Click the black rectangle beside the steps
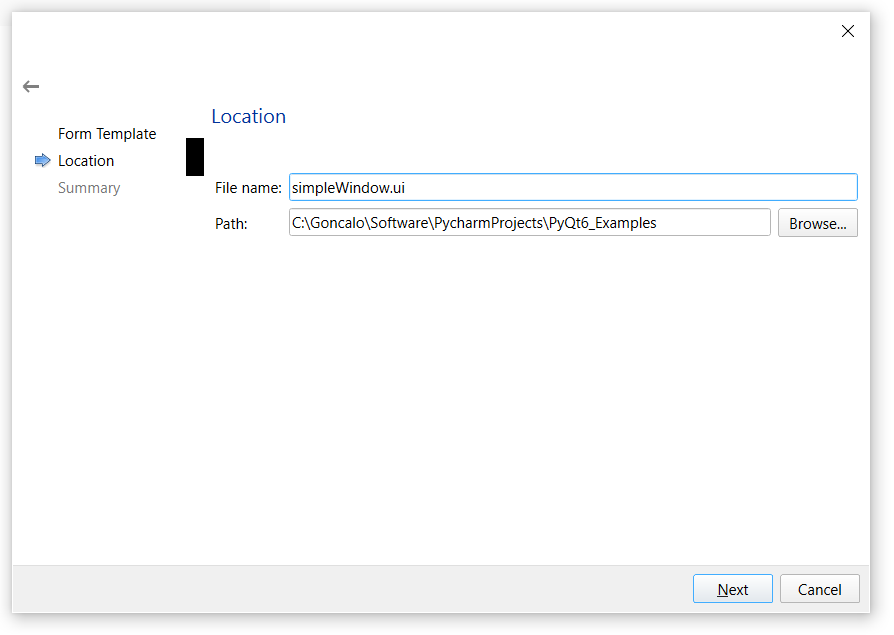This screenshot has width=894, height=635. tap(195, 157)
